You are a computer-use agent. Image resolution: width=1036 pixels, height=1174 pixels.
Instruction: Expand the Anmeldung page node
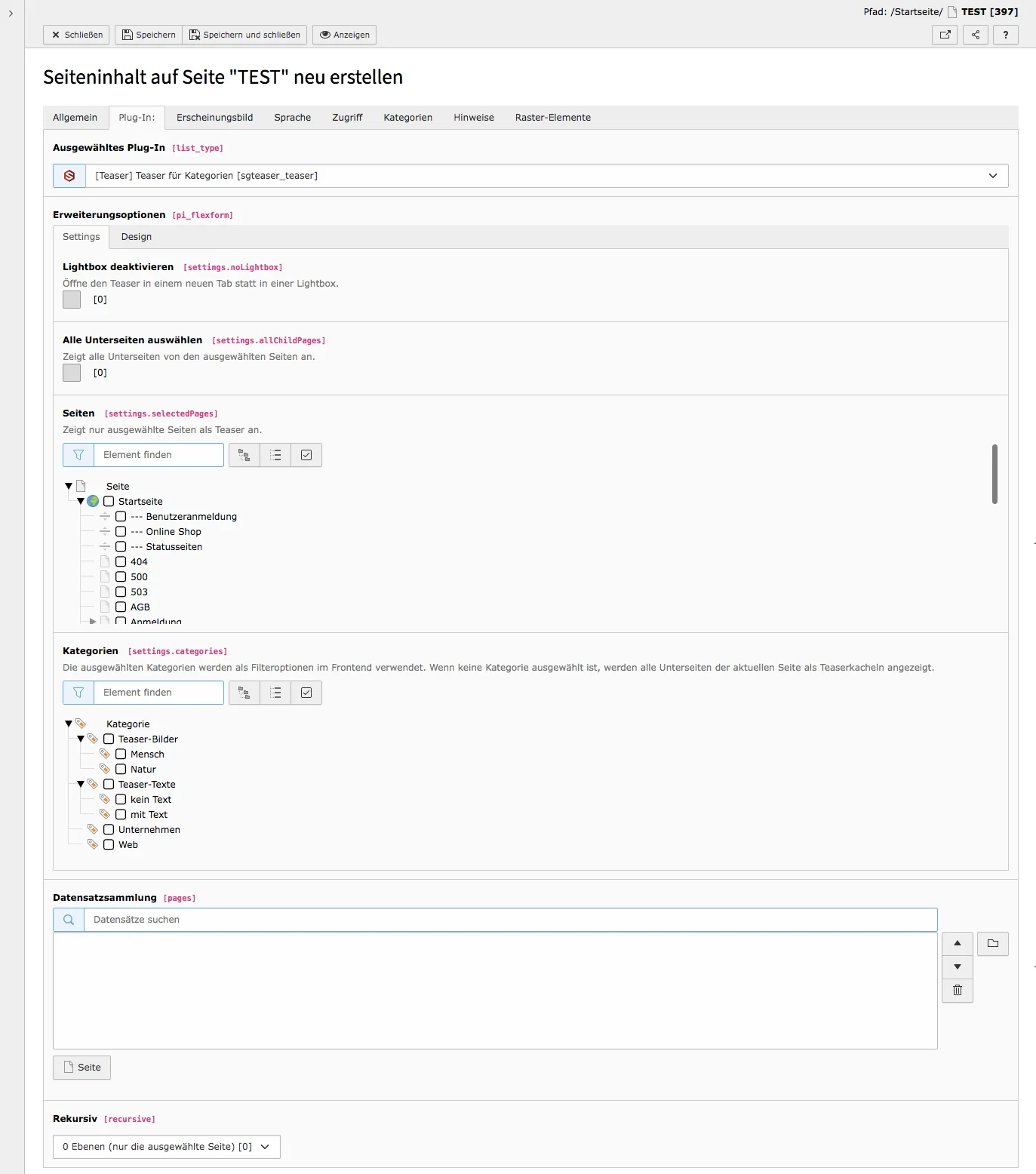point(92,620)
